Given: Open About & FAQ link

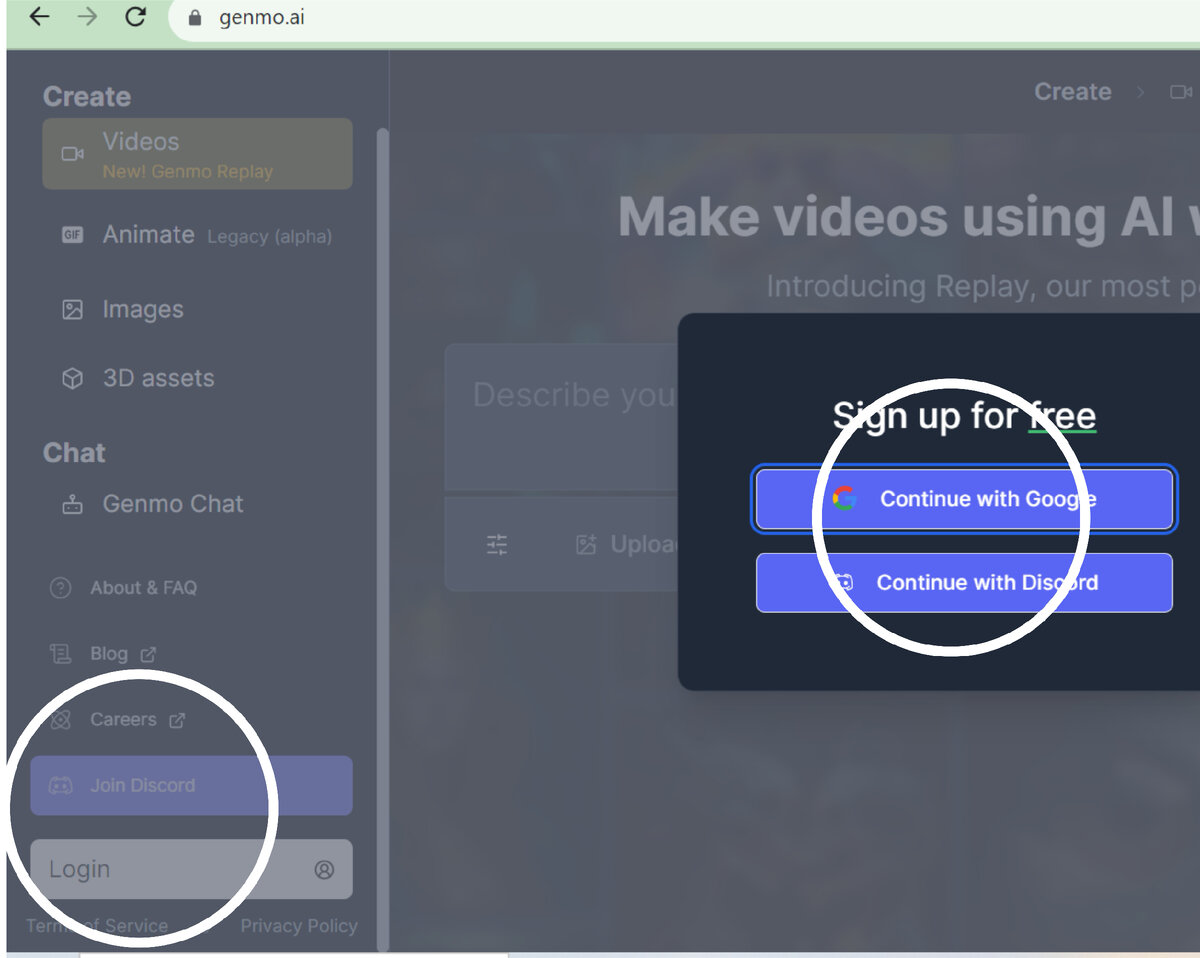Looking at the screenshot, I should pos(143,588).
